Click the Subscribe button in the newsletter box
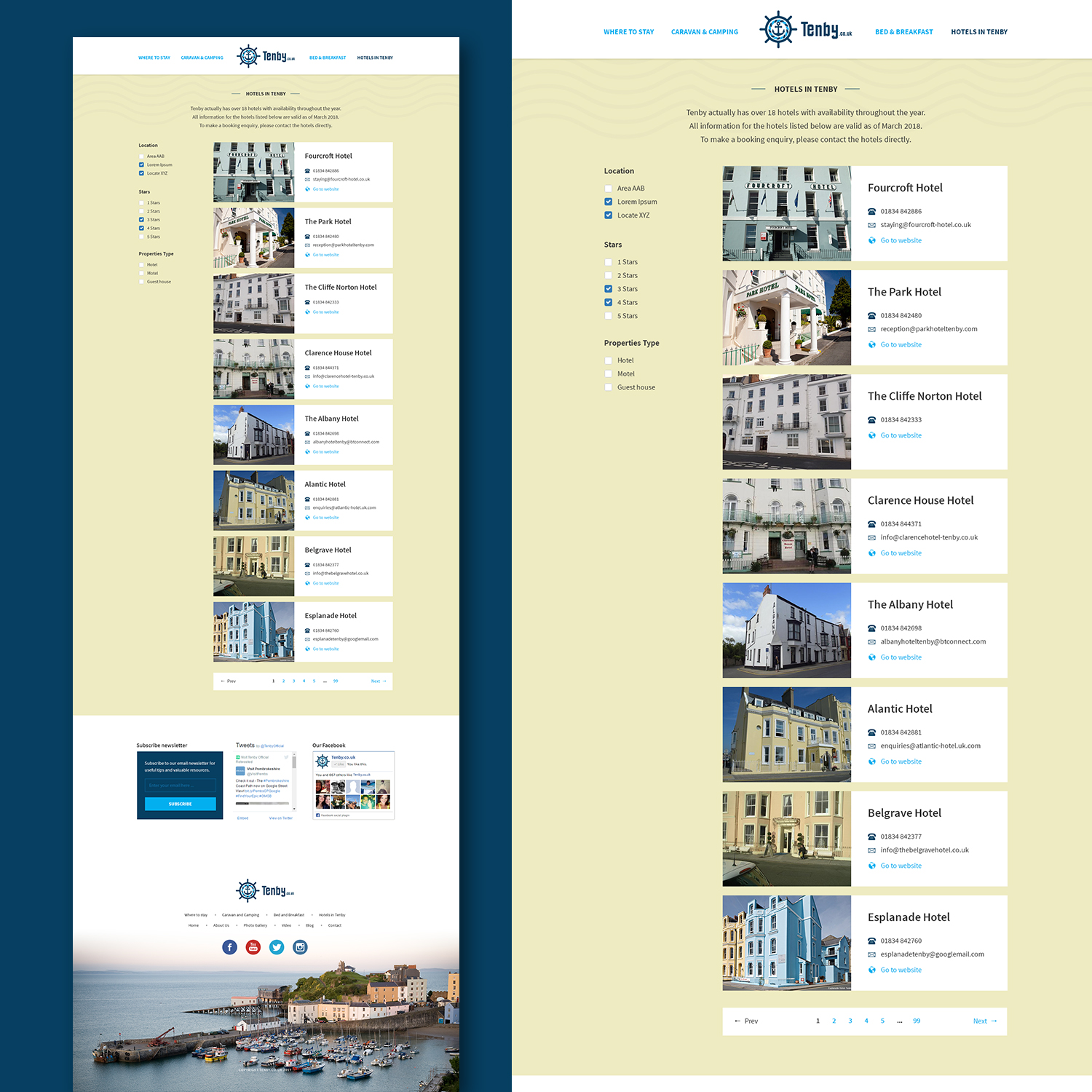 (x=181, y=804)
